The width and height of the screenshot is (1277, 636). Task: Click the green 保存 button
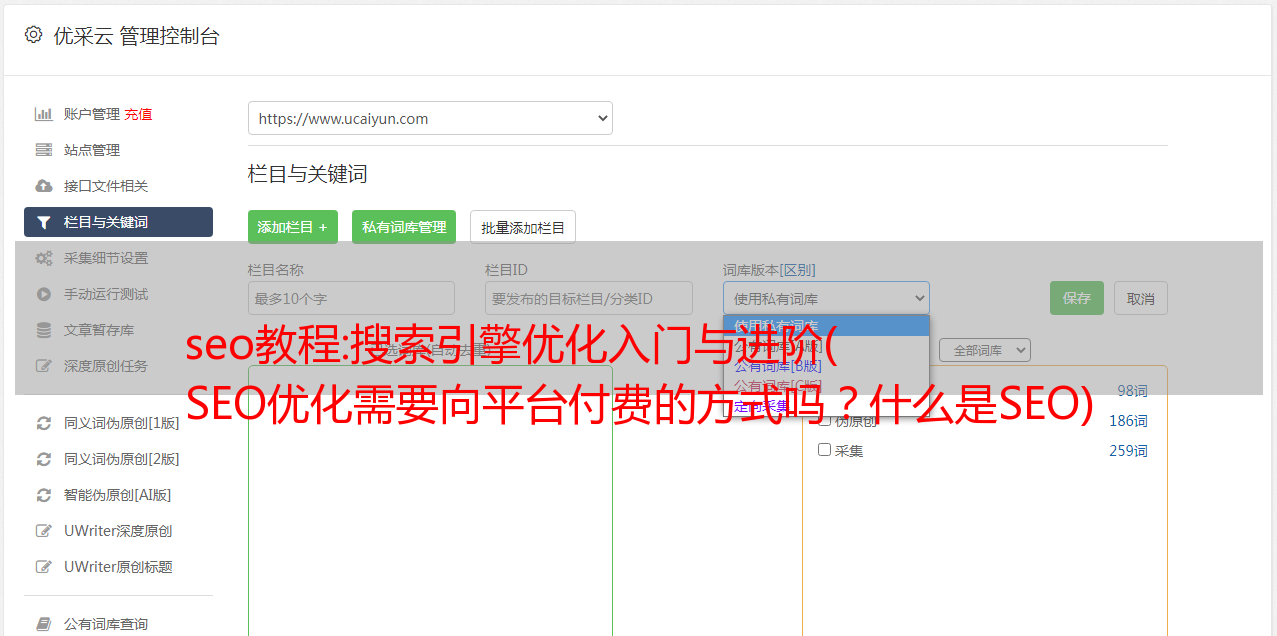[1077, 298]
